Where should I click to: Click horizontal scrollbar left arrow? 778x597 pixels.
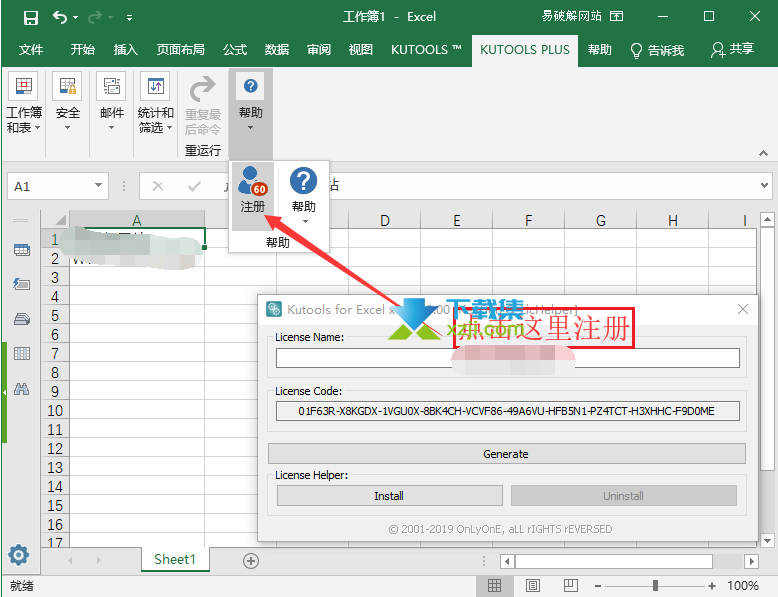(507, 561)
